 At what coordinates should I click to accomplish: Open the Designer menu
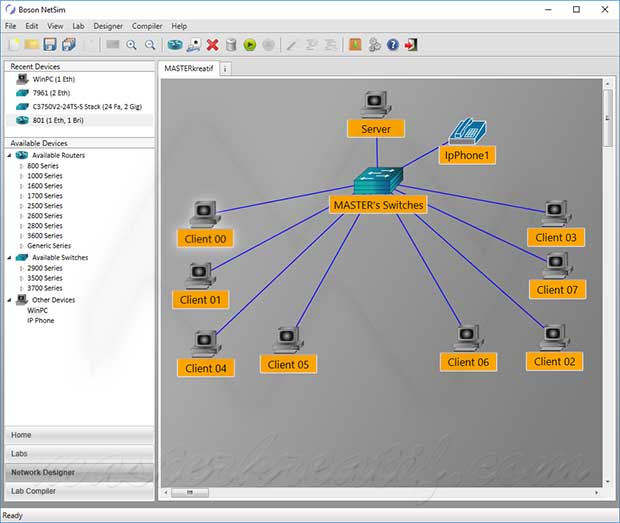point(108,26)
